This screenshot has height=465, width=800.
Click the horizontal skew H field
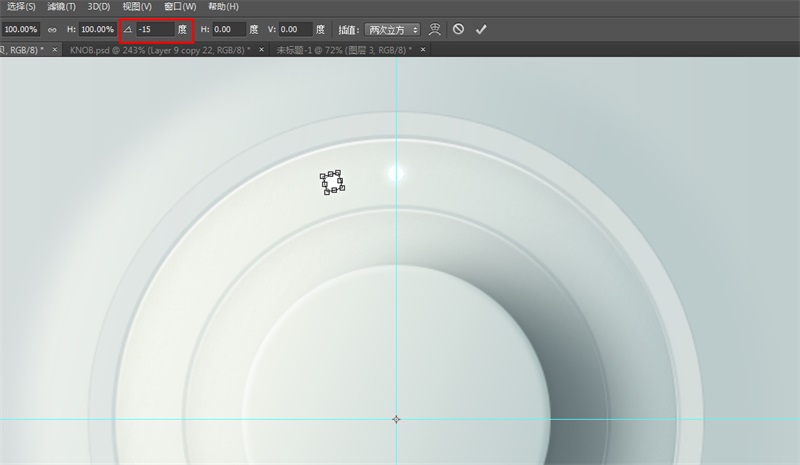pyautogui.click(x=228, y=30)
